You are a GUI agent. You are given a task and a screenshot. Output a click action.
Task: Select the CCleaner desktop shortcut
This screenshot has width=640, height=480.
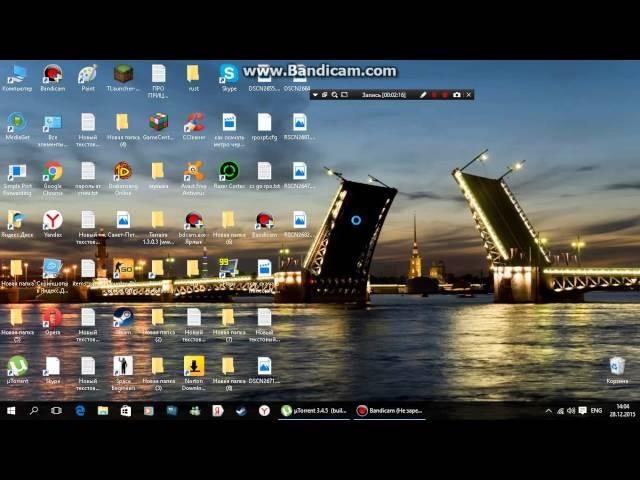coord(194,127)
